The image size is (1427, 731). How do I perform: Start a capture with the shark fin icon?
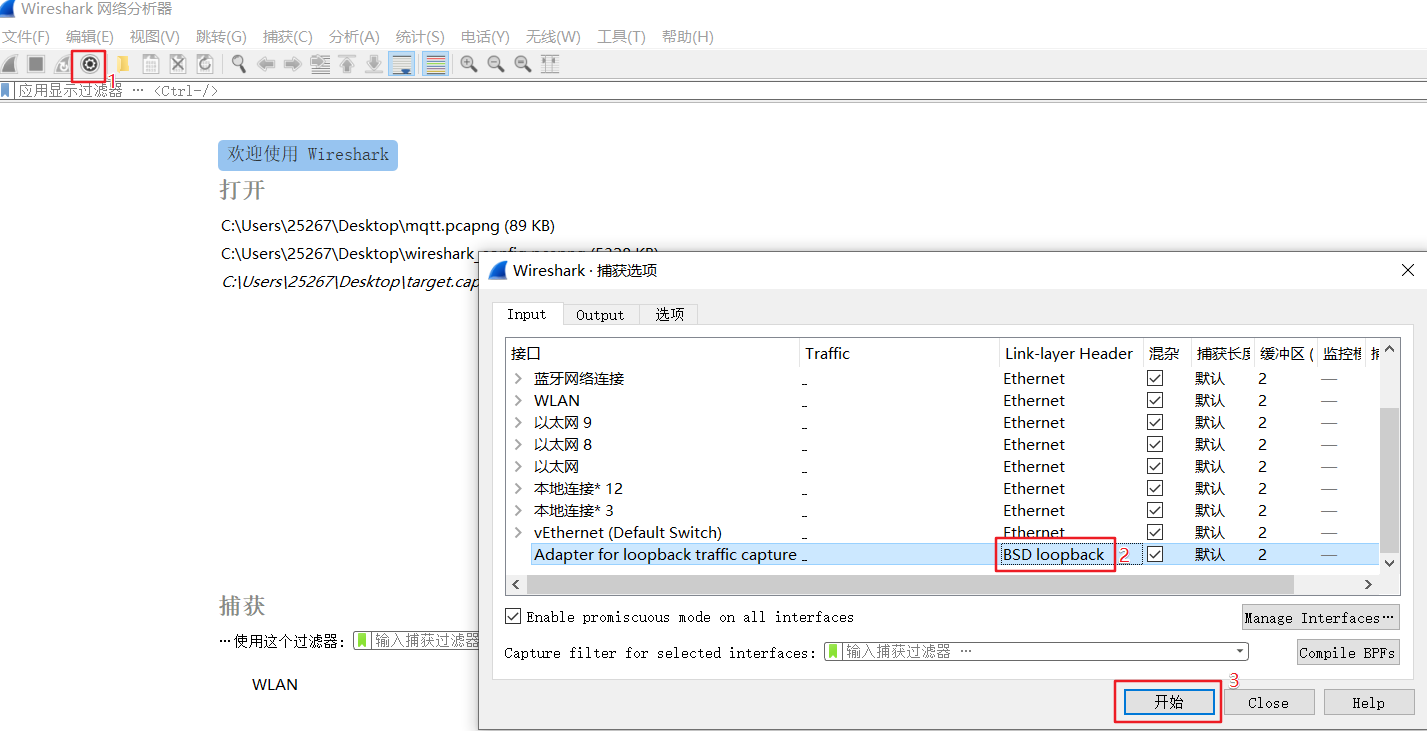click(x=9, y=64)
